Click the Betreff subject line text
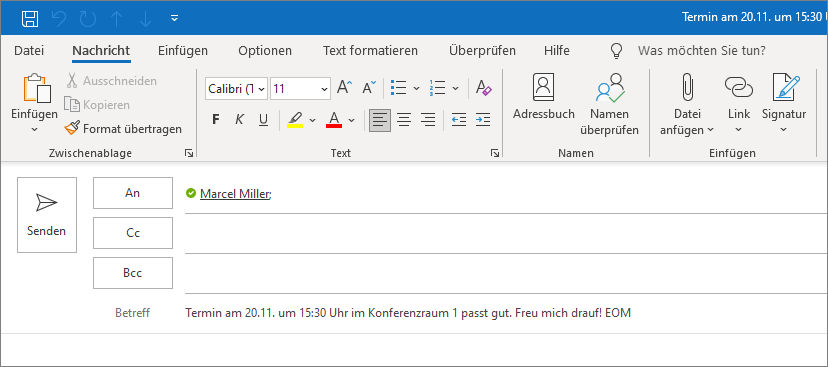 point(408,313)
